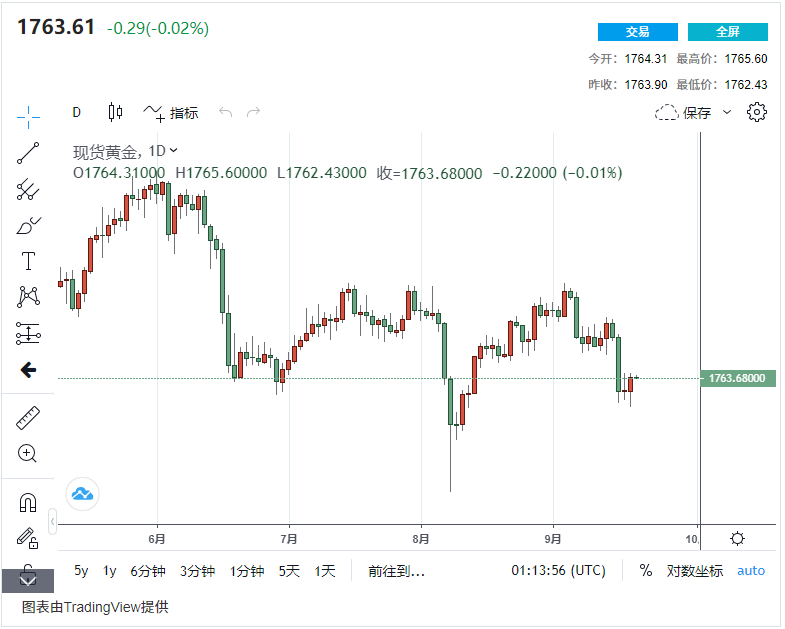Screen dimensions: 785x629
Task: Switch to the 1y time range
Action: 110,571
